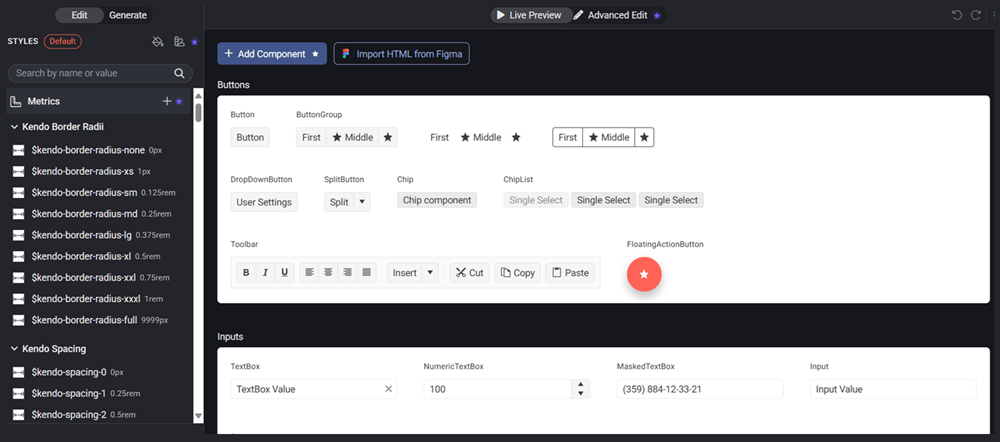Click the NumericTextBox 100 field
This screenshot has width=1000, height=442.
pyautogui.click(x=497, y=389)
